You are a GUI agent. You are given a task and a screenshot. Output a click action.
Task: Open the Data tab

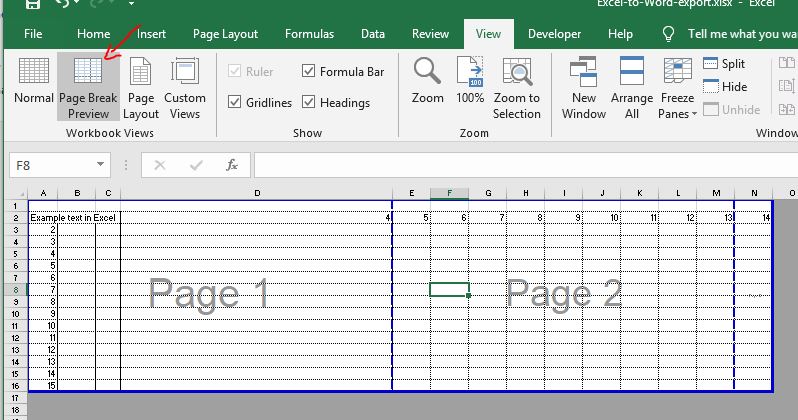[x=373, y=34]
